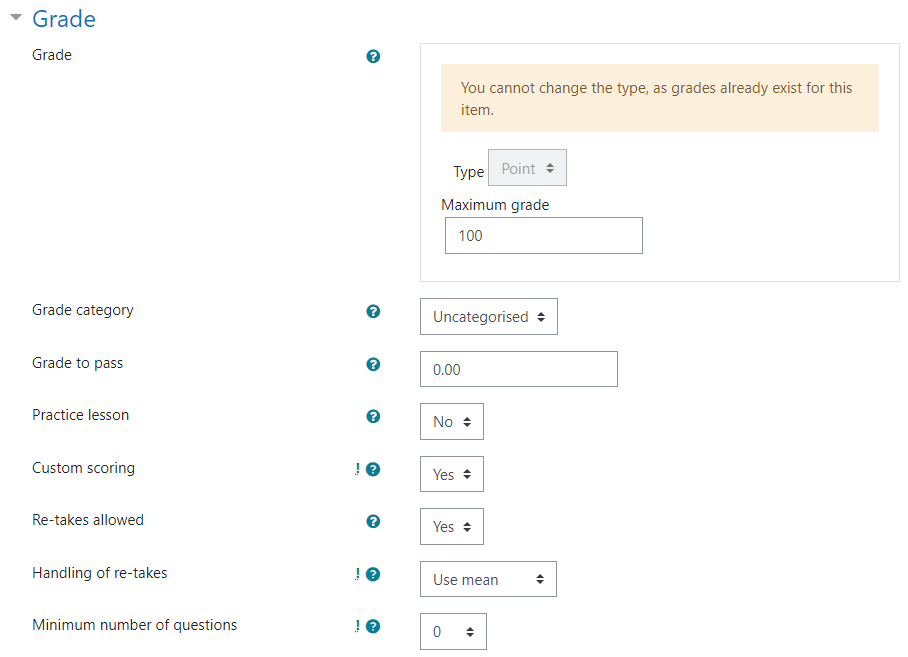Viewport: 908px width, 657px height.
Task: Focus the Grade to pass field
Action: tap(519, 369)
